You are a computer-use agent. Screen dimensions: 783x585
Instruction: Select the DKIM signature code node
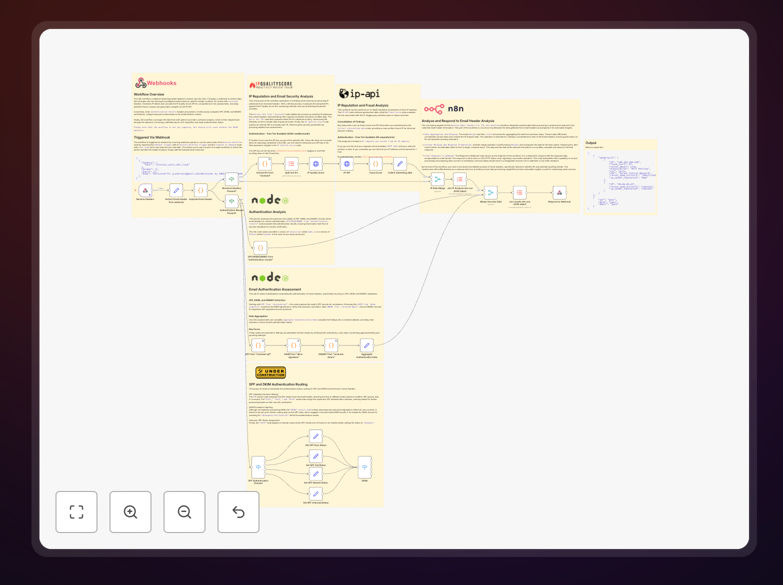294,345
